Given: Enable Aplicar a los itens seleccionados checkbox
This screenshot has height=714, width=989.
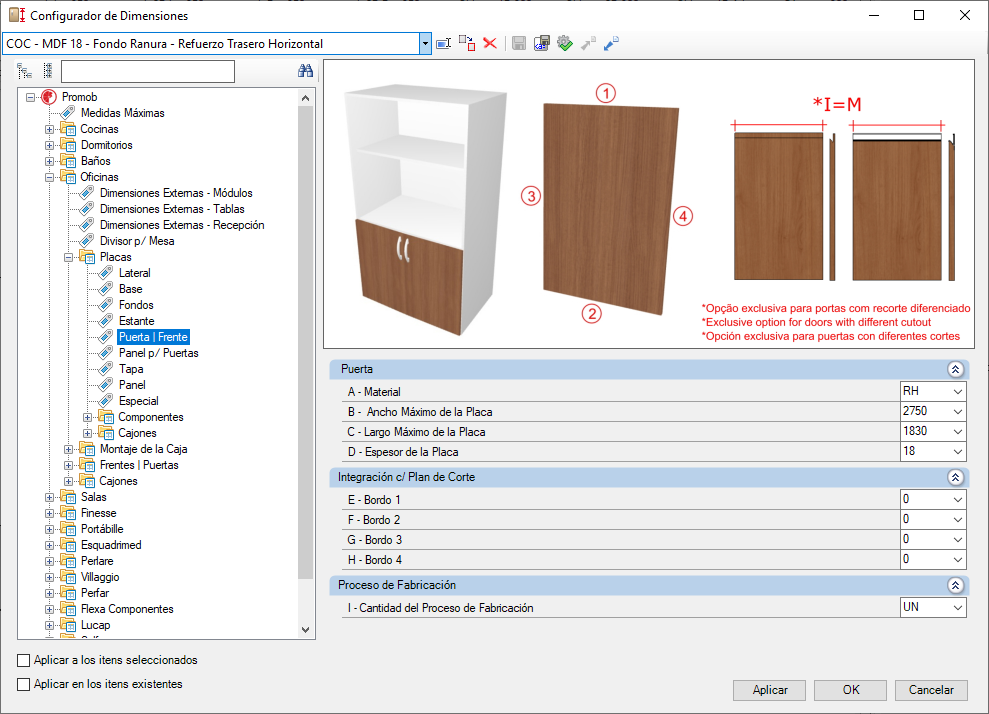Looking at the screenshot, I should coord(23,660).
